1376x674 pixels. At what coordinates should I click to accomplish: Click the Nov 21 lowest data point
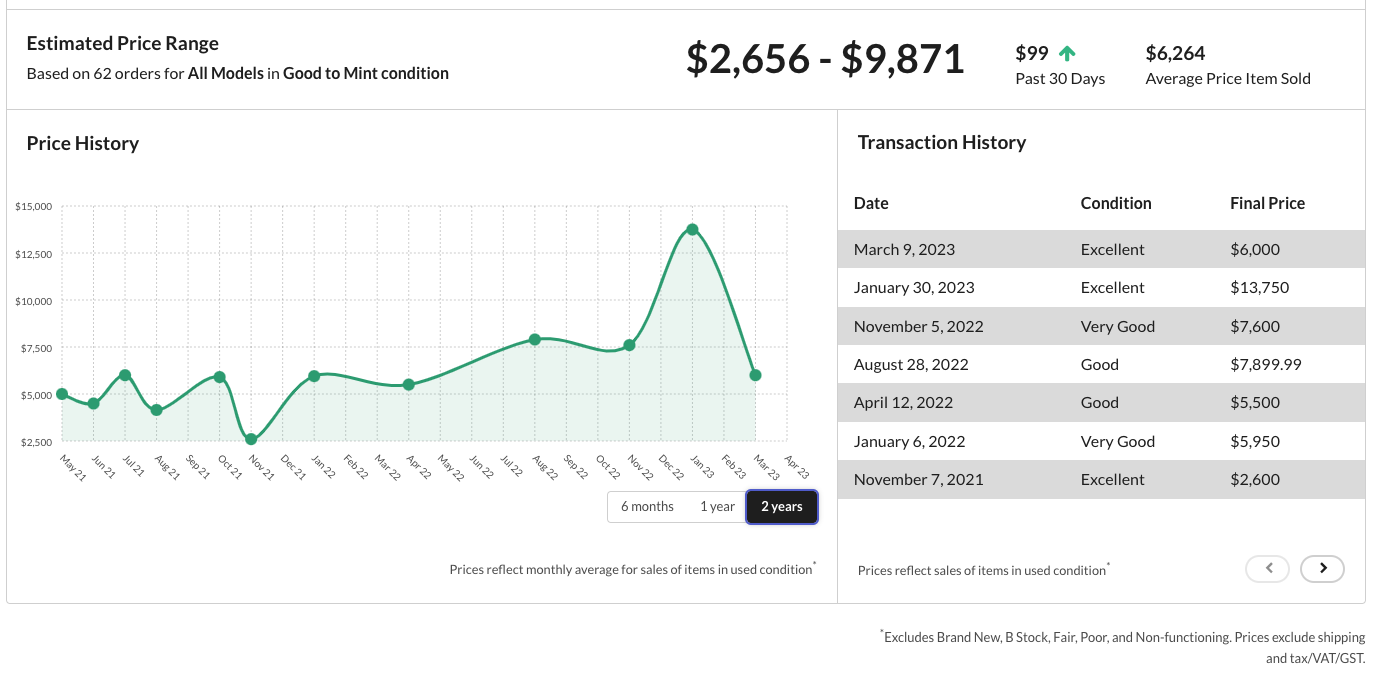click(251, 440)
